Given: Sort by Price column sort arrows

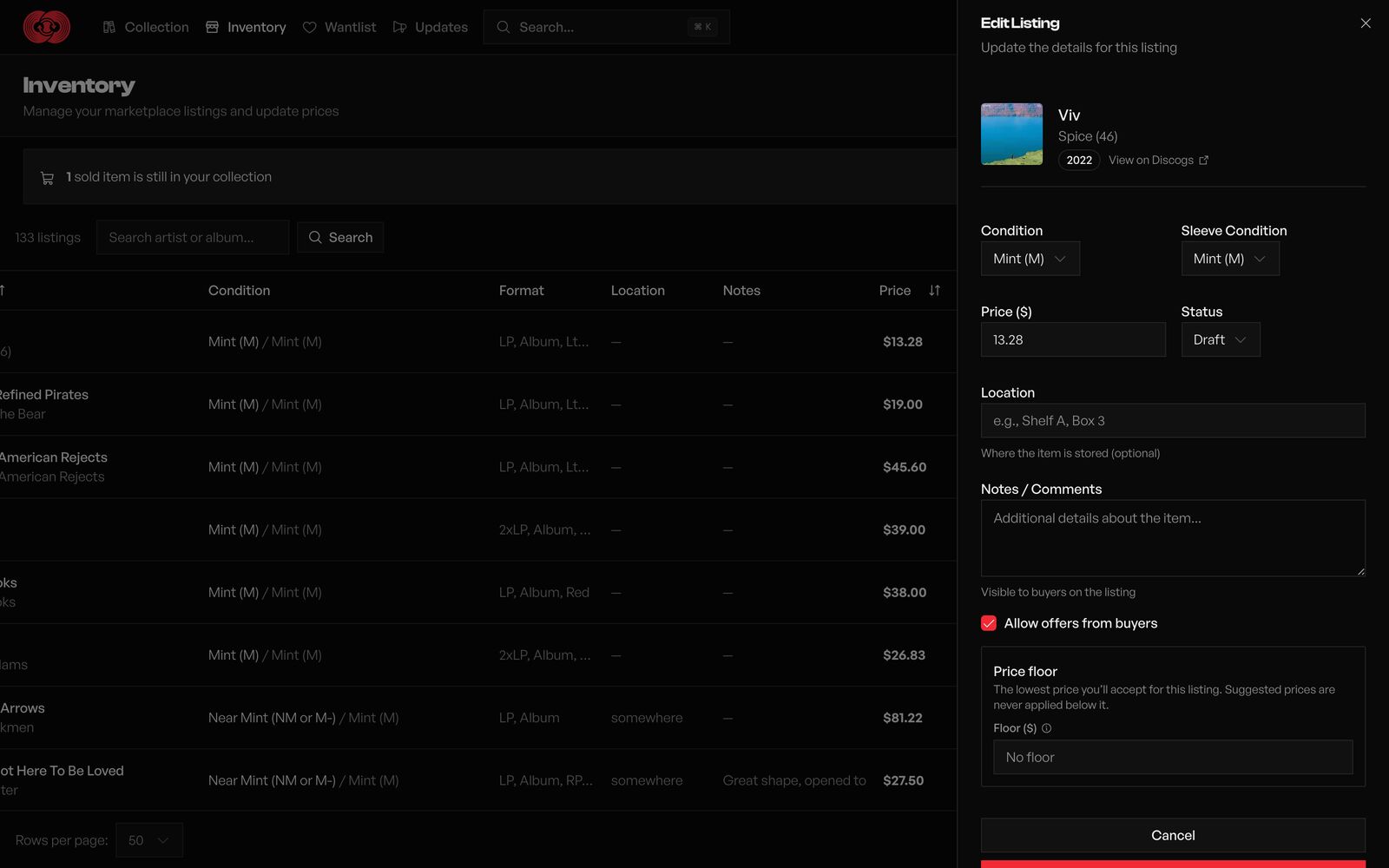Looking at the screenshot, I should 934,290.
